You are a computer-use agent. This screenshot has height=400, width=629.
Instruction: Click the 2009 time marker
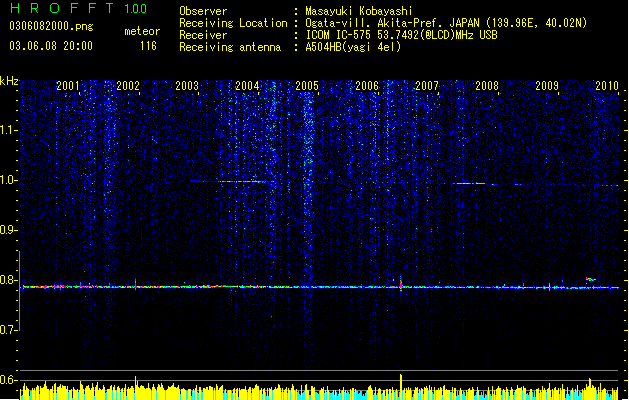point(547,86)
